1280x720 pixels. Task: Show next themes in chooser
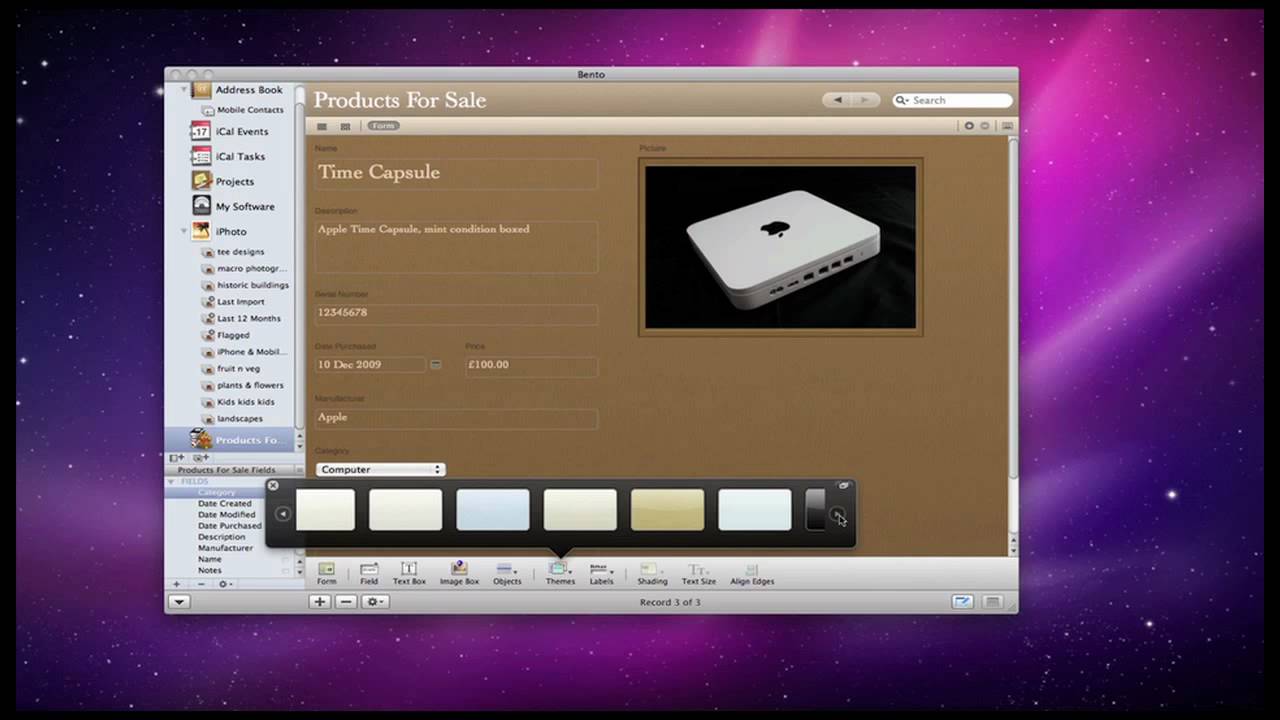pyautogui.click(x=838, y=514)
